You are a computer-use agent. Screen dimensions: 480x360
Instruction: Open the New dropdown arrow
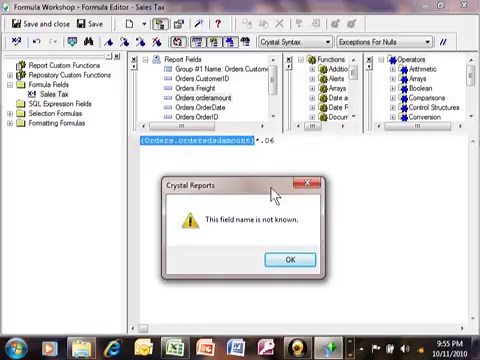pos(144,24)
